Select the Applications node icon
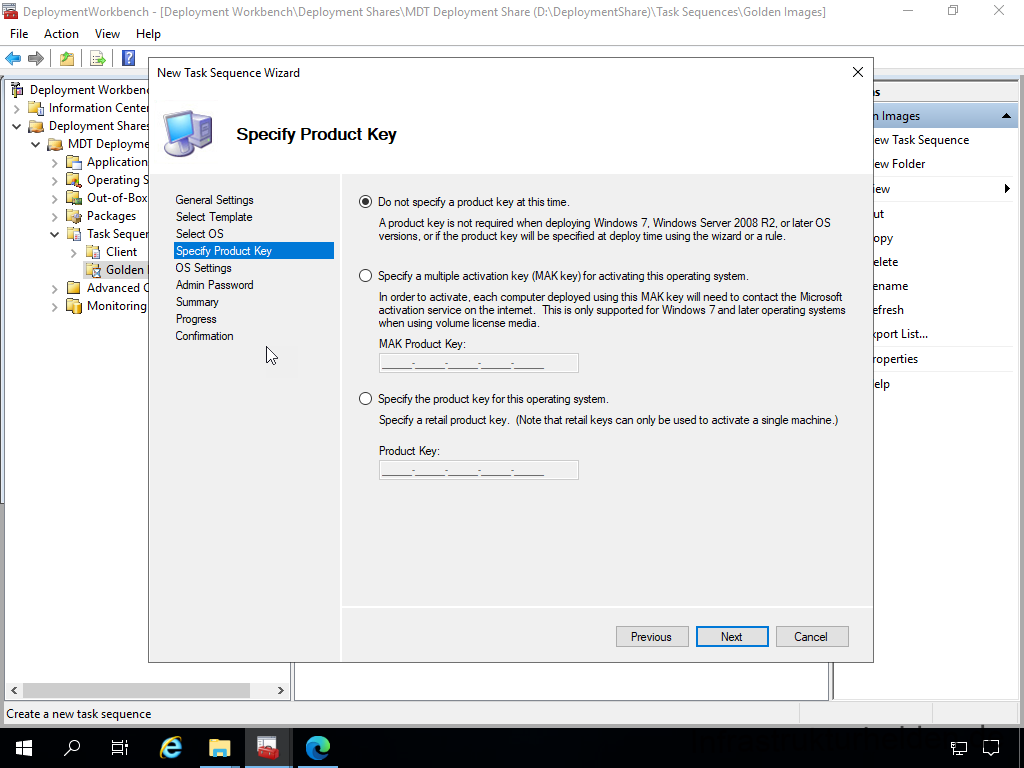The image size is (1024, 768). click(x=74, y=162)
